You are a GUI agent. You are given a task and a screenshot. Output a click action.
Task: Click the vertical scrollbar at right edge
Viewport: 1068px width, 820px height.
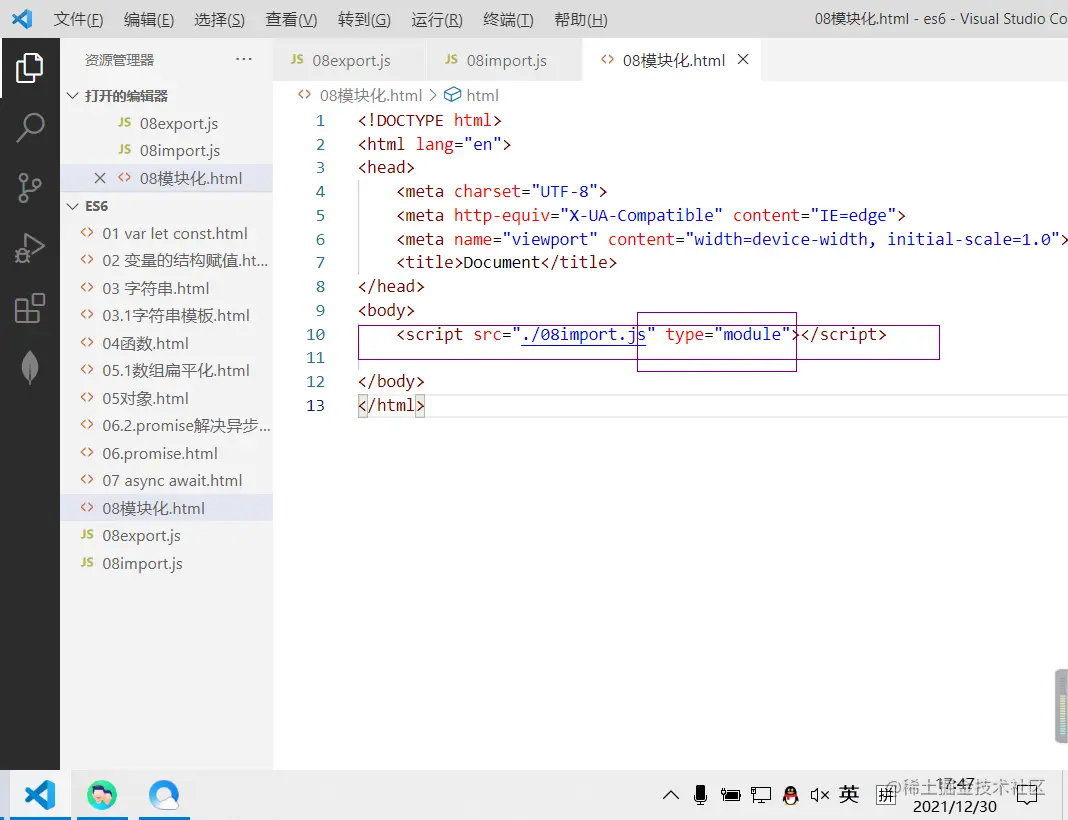1061,706
